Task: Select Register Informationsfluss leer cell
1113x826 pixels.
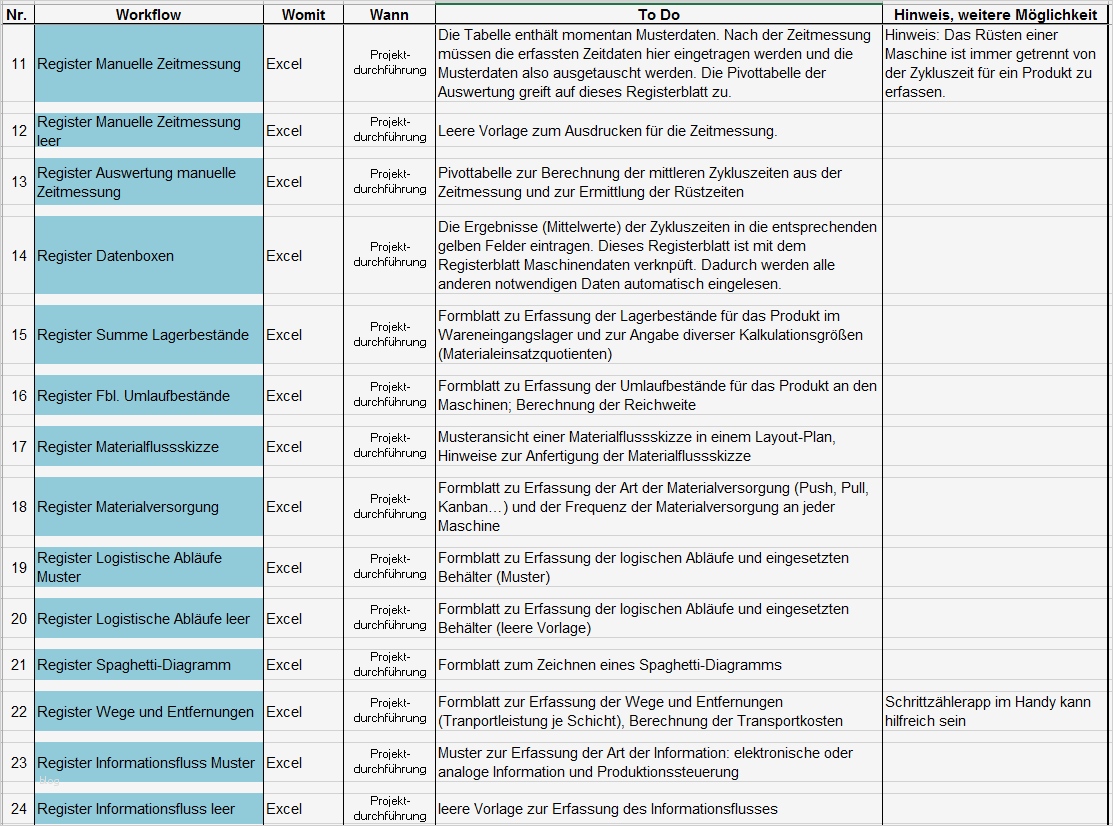Action: click(x=148, y=809)
